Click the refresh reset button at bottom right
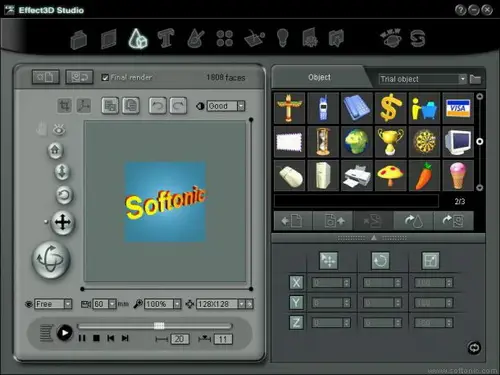The width and height of the screenshot is (500, 375). coord(474,348)
